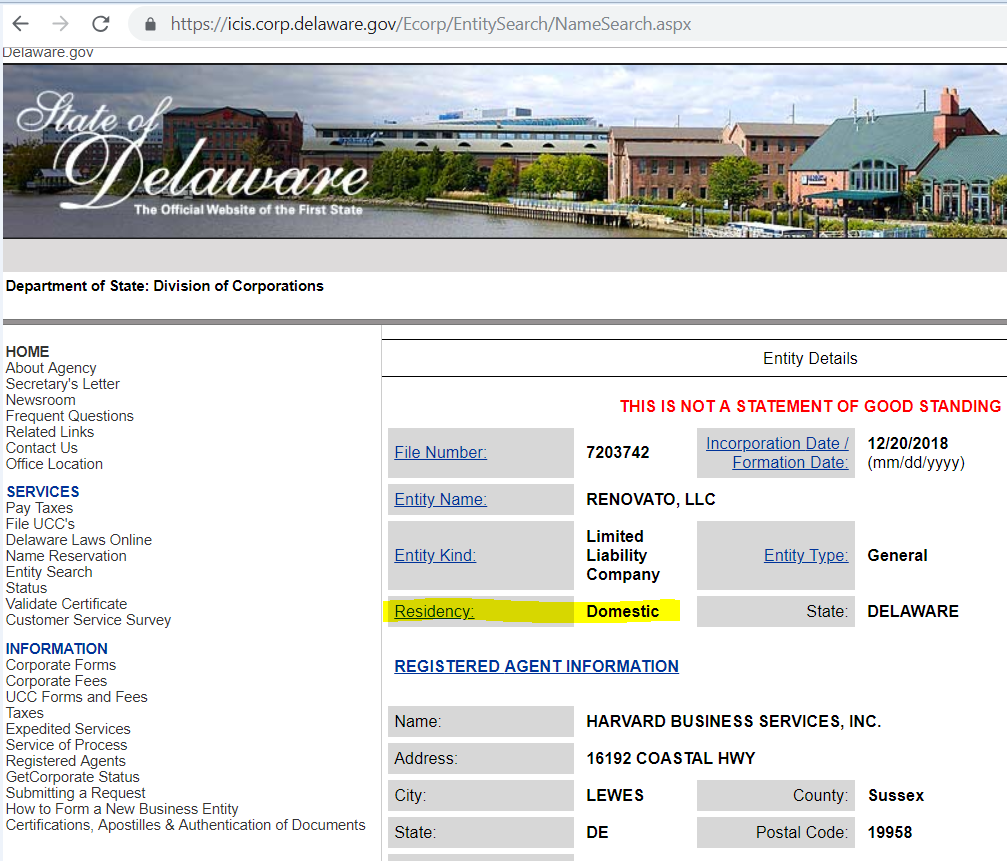The height and width of the screenshot is (861, 1007).
Task: Open the About Agency link
Action: click(x=51, y=368)
